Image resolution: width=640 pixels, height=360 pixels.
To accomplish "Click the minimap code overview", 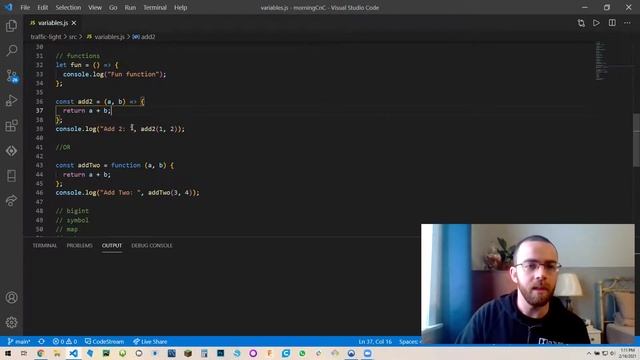I will click(601, 60).
